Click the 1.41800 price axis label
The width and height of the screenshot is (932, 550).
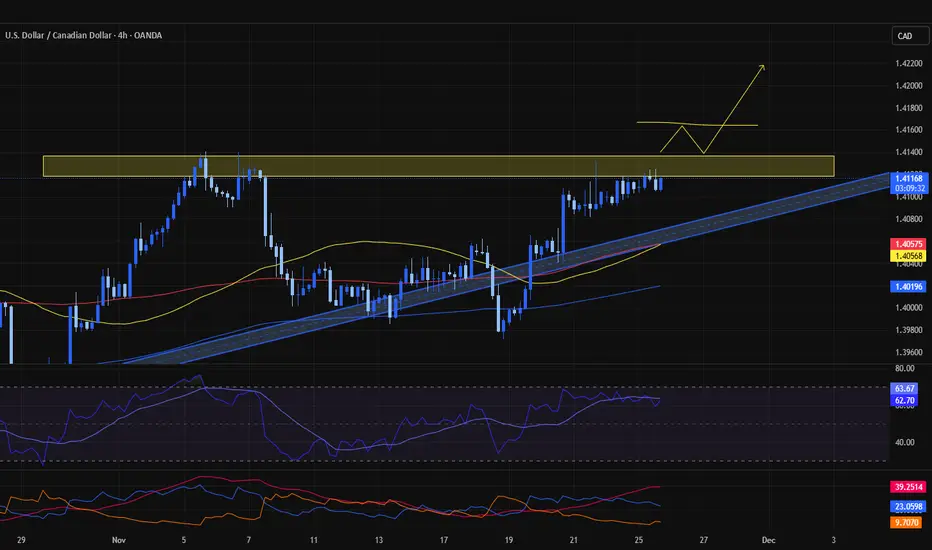(909, 108)
